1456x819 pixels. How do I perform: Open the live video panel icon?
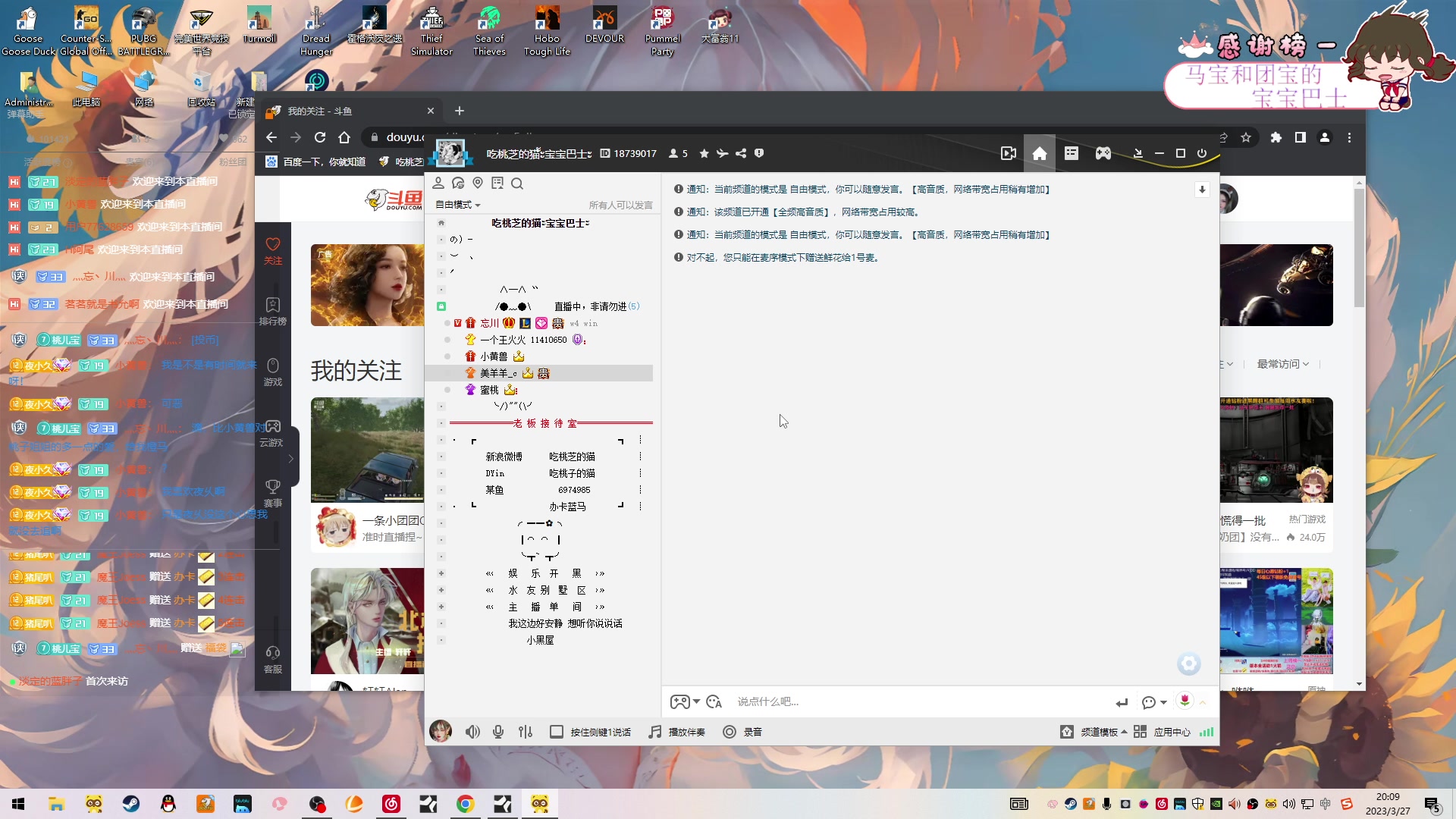click(1009, 153)
